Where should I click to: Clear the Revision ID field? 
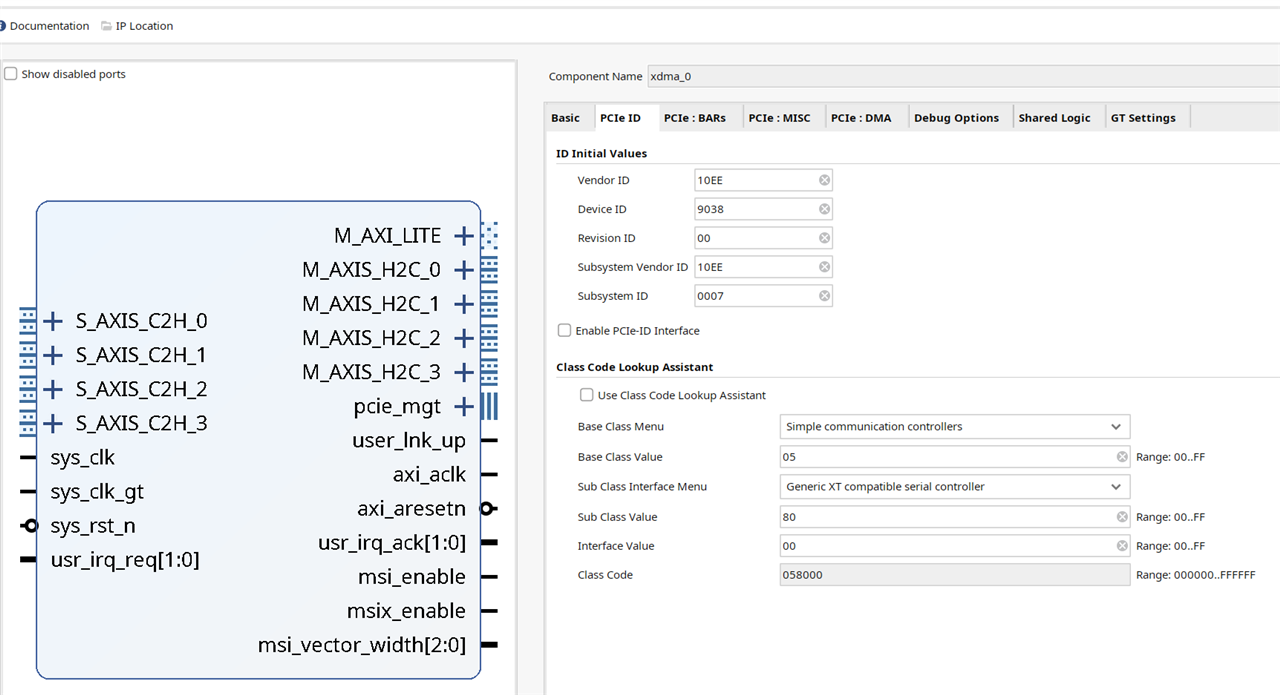click(x=824, y=238)
